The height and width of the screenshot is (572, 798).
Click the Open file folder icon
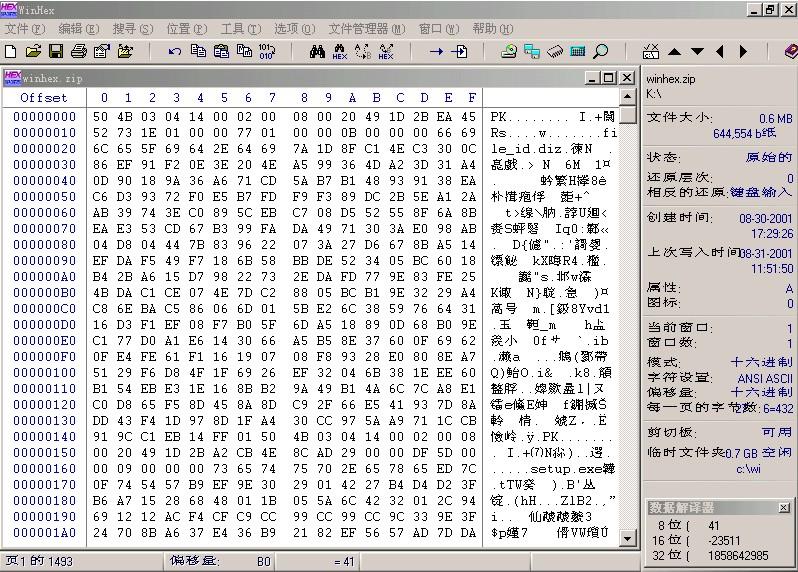coord(33,51)
